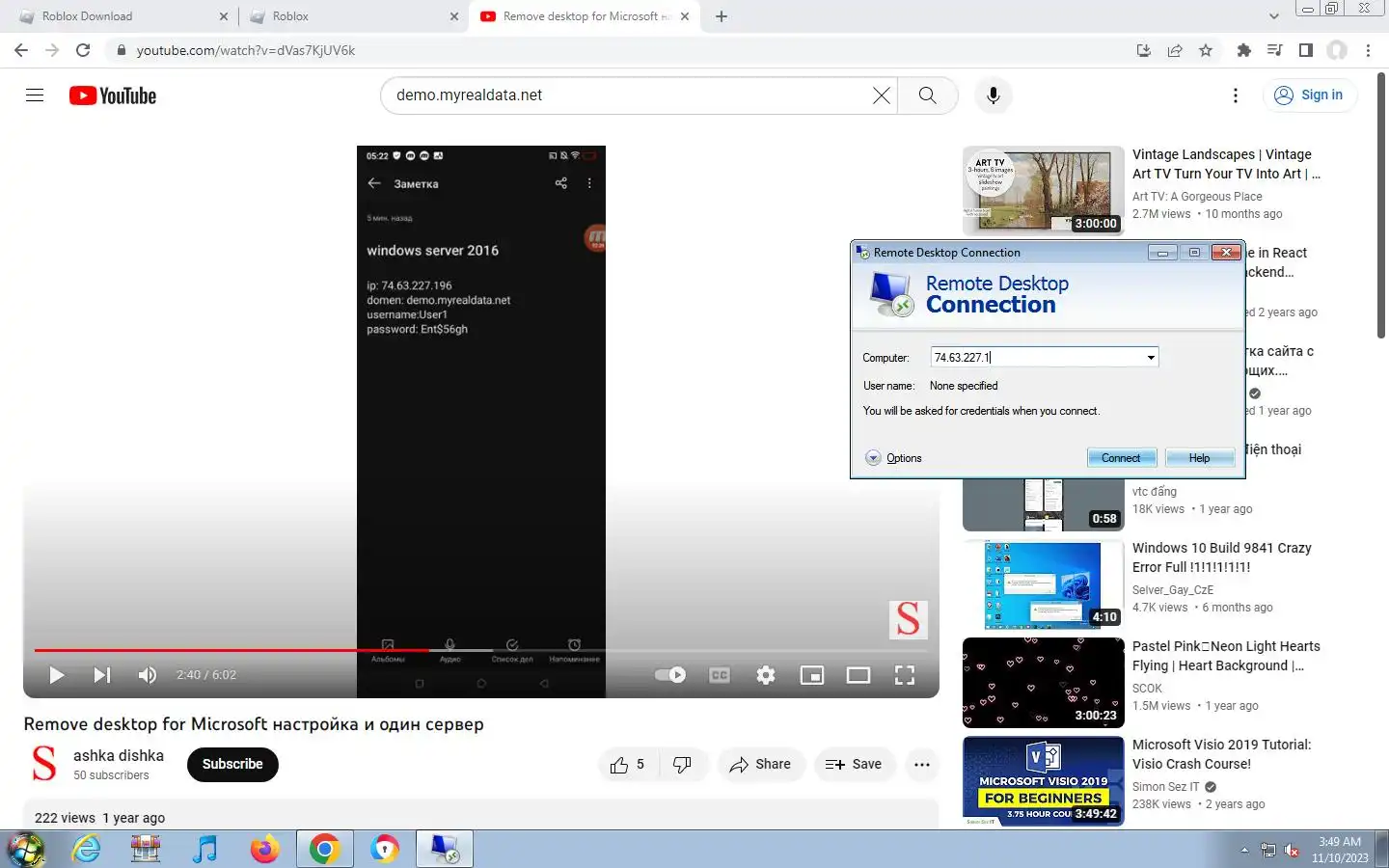Click the page vertical scrollbar
This screenshot has width=1389, height=868.
(x=1382, y=204)
